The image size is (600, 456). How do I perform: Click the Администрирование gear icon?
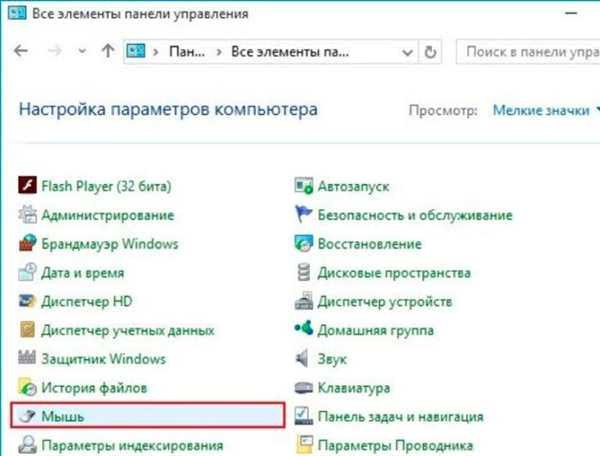pyautogui.click(x=28, y=214)
